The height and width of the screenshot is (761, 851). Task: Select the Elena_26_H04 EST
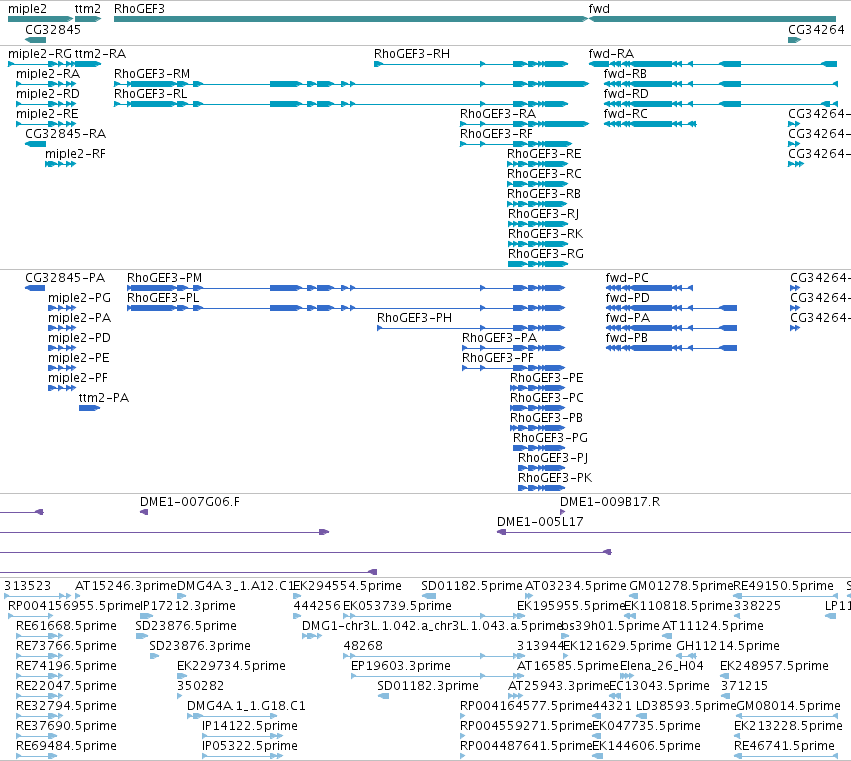[x=627, y=676]
